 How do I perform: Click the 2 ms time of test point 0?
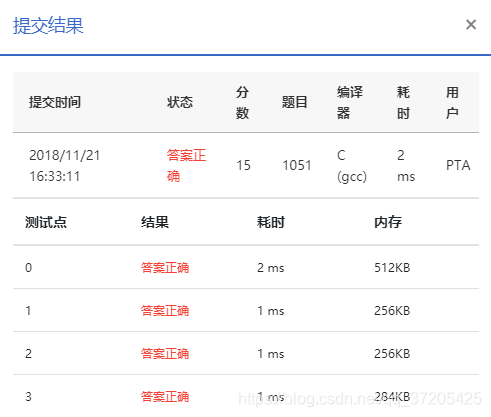[x=271, y=268]
